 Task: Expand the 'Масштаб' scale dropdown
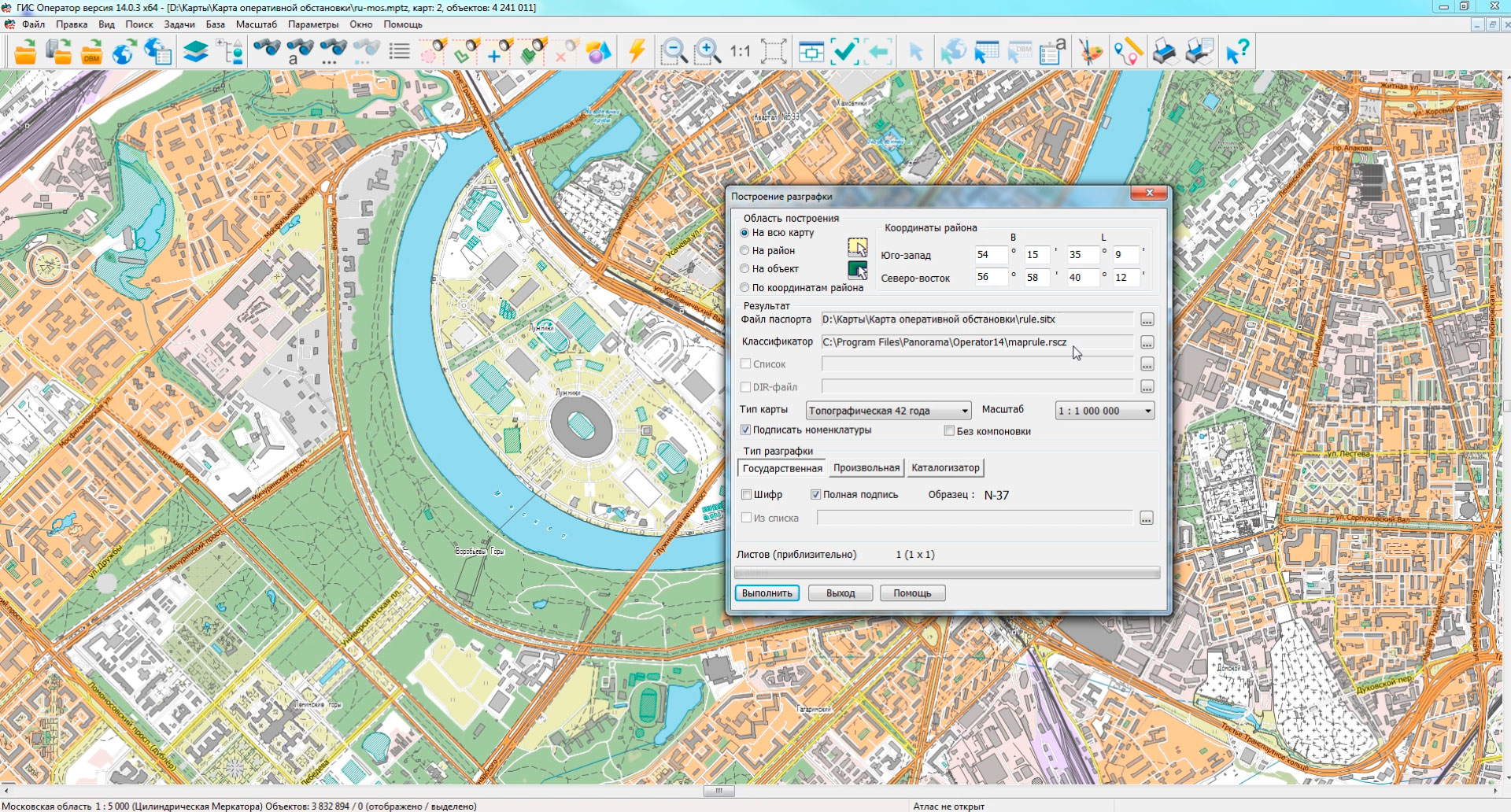tap(1104, 411)
